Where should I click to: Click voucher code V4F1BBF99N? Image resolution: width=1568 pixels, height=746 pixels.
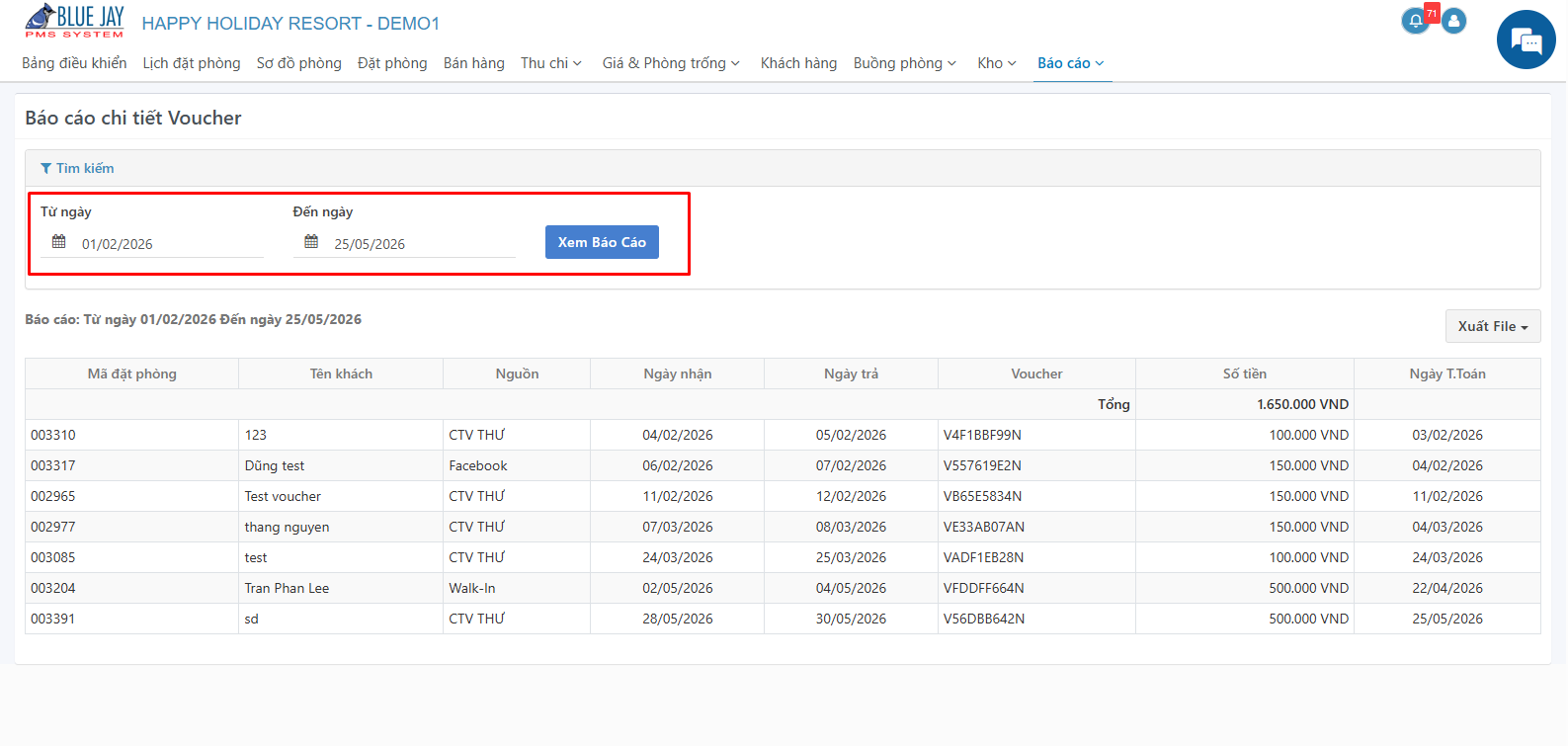pyautogui.click(x=982, y=435)
